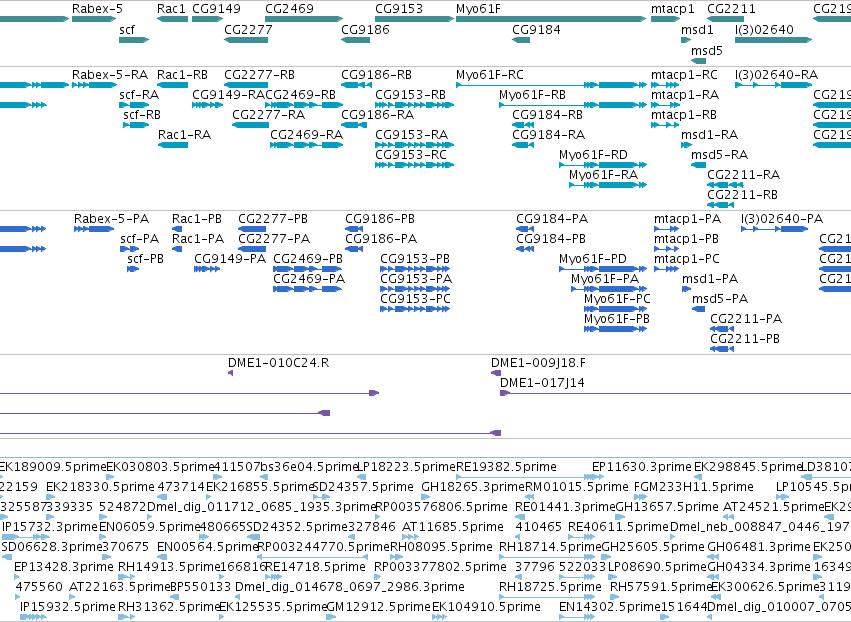This screenshot has height=622, width=851.
Task: Select protein Rac1-PB
Action: [x=196, y=219]
